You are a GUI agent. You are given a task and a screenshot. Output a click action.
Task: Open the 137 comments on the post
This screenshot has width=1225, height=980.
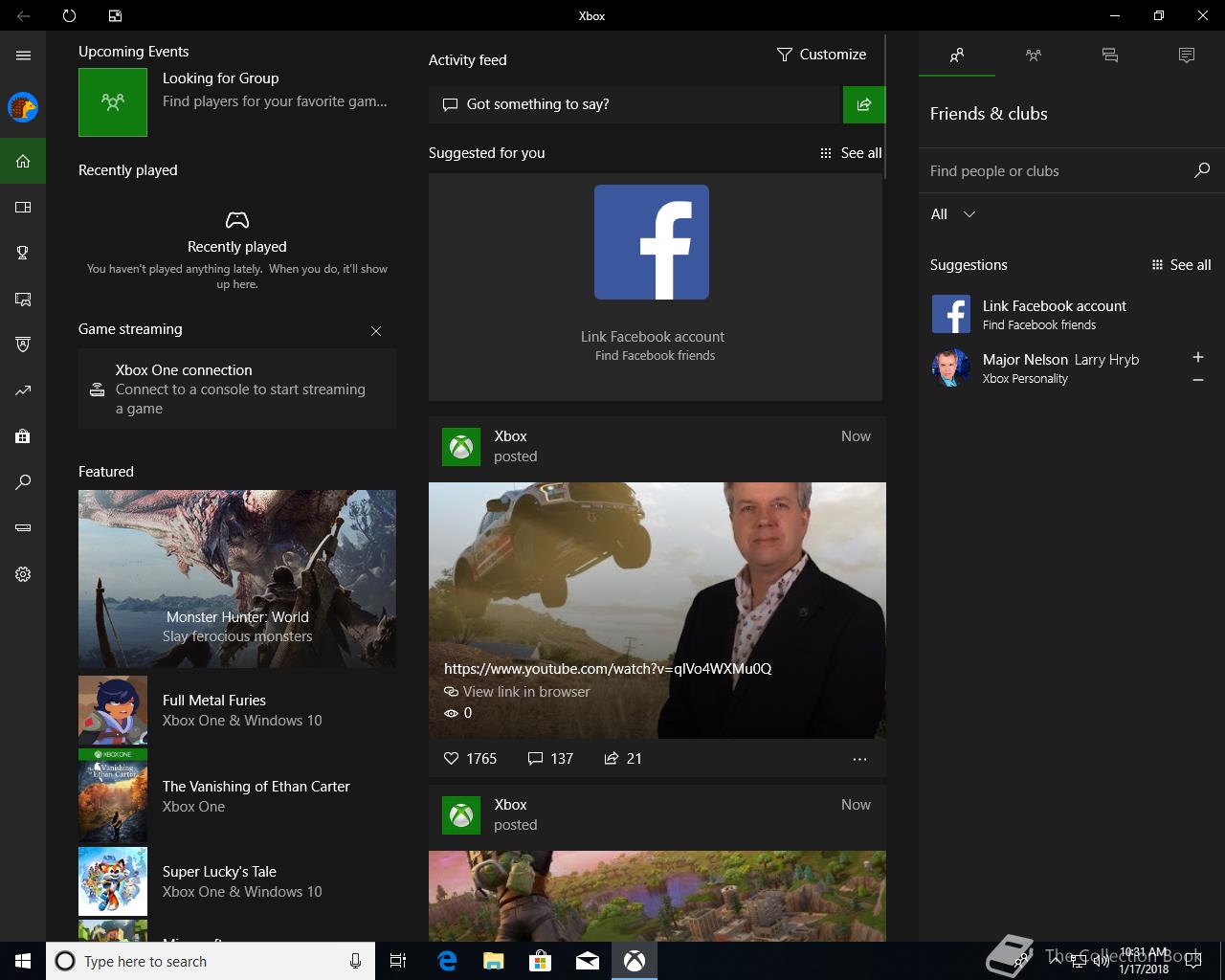(x=550, y=758)
